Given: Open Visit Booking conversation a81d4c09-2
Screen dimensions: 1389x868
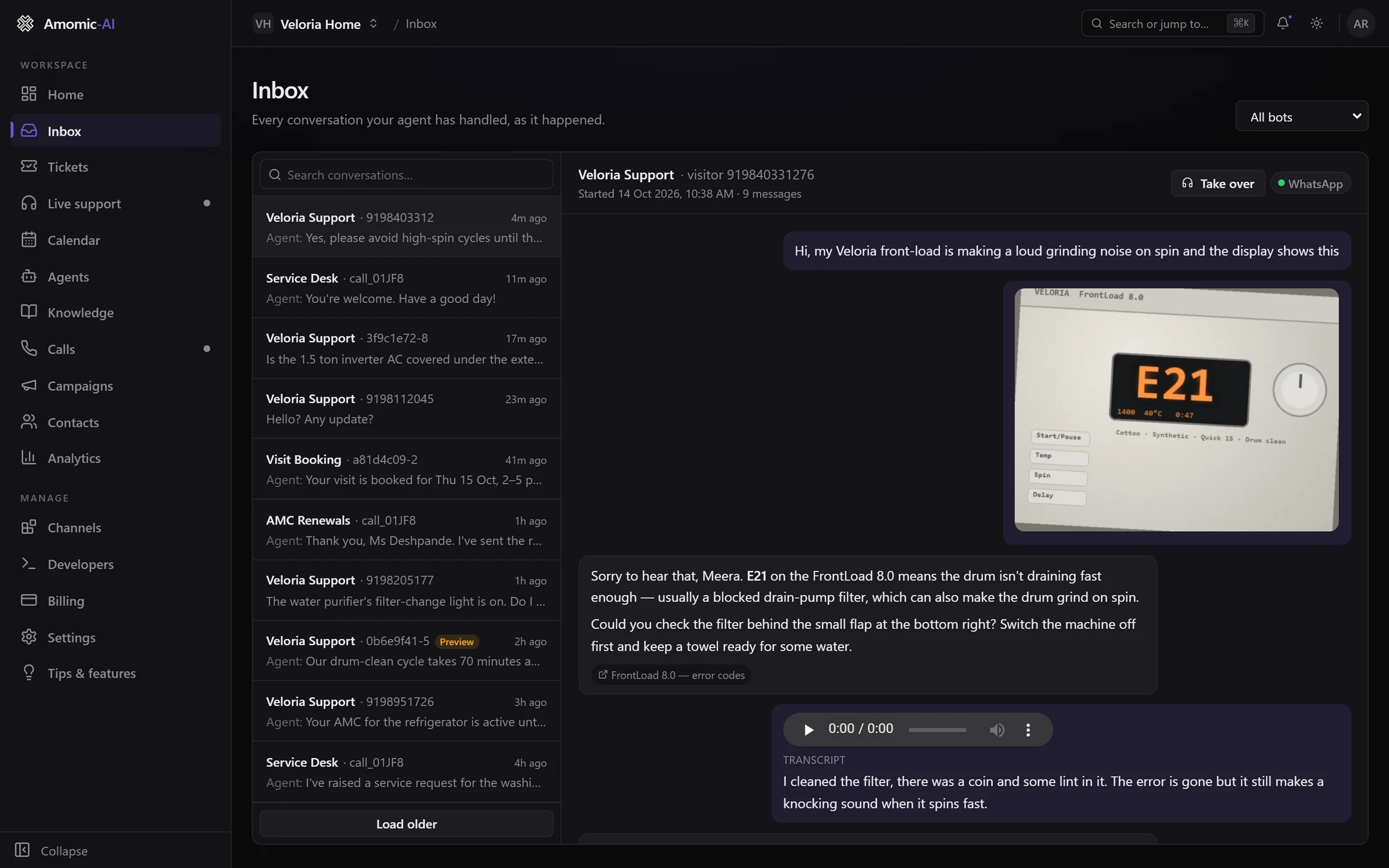Looking at the screenshot, I should pyautogui.click(x=406, y=469).
